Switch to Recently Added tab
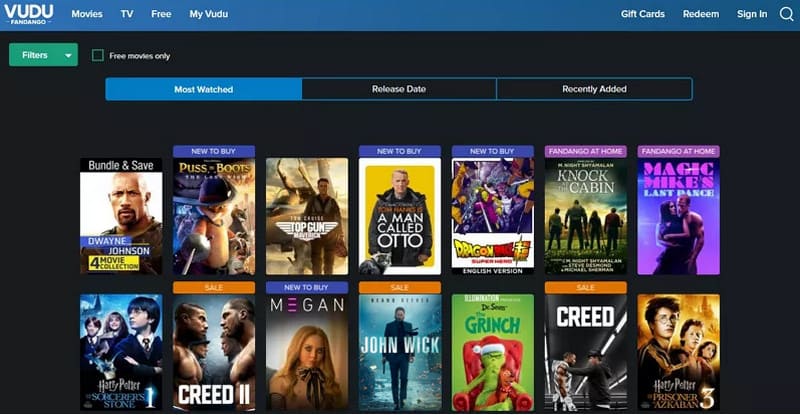800x415 pixels. (594, 89)
